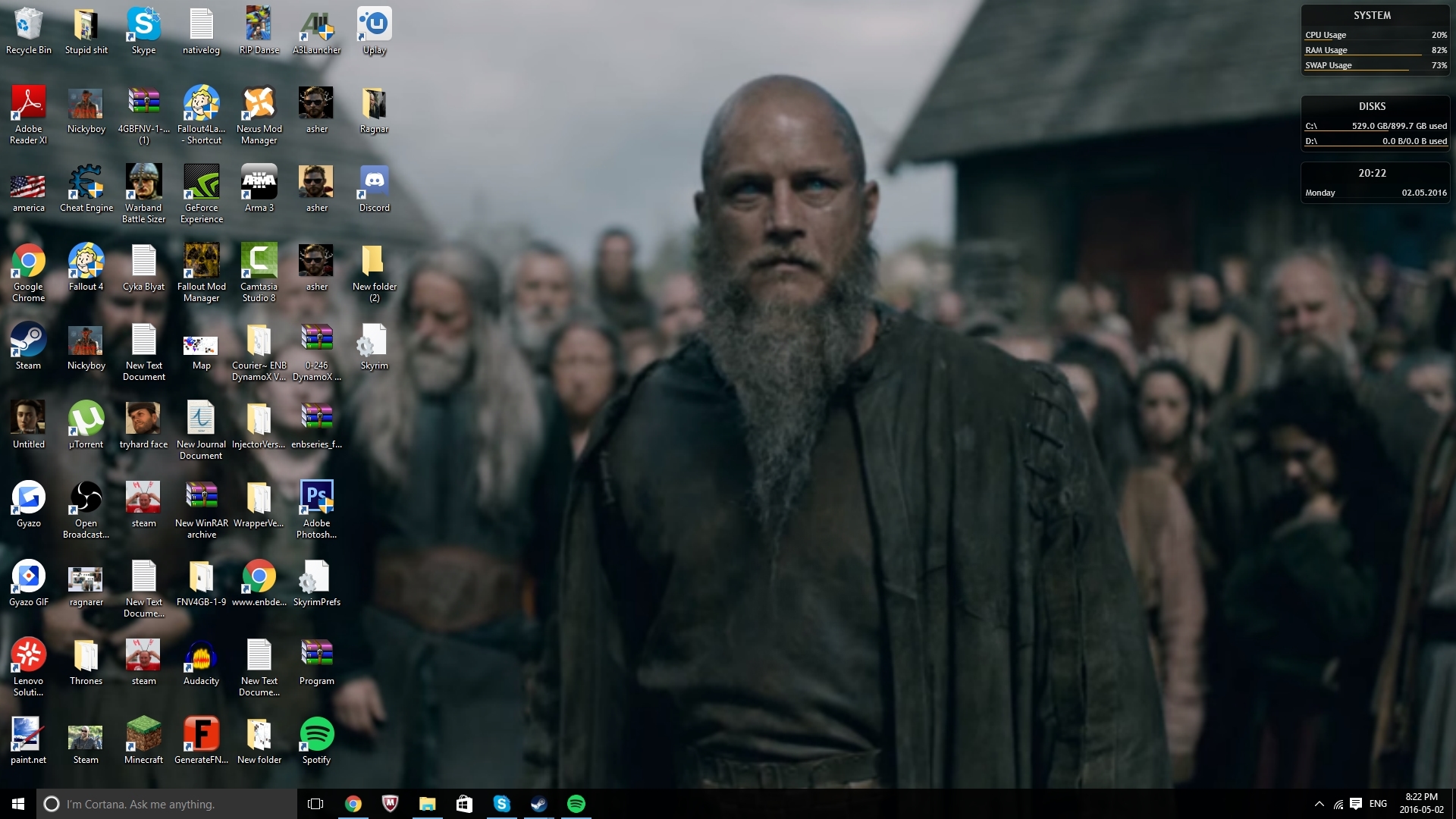Select the Arma 3 shortcut
1456x819 pixels.
pos(259,190)
